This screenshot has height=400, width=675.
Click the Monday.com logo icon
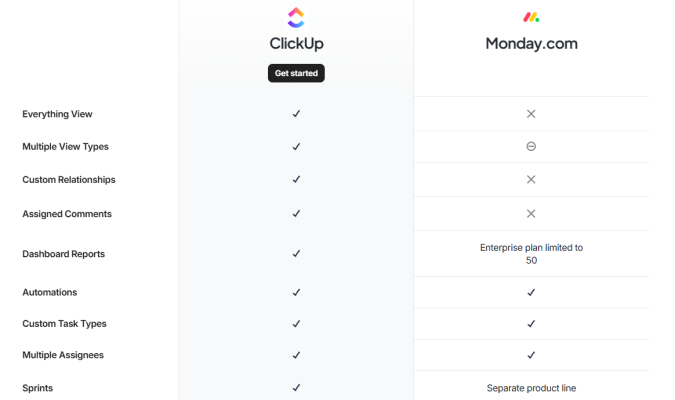531,17
